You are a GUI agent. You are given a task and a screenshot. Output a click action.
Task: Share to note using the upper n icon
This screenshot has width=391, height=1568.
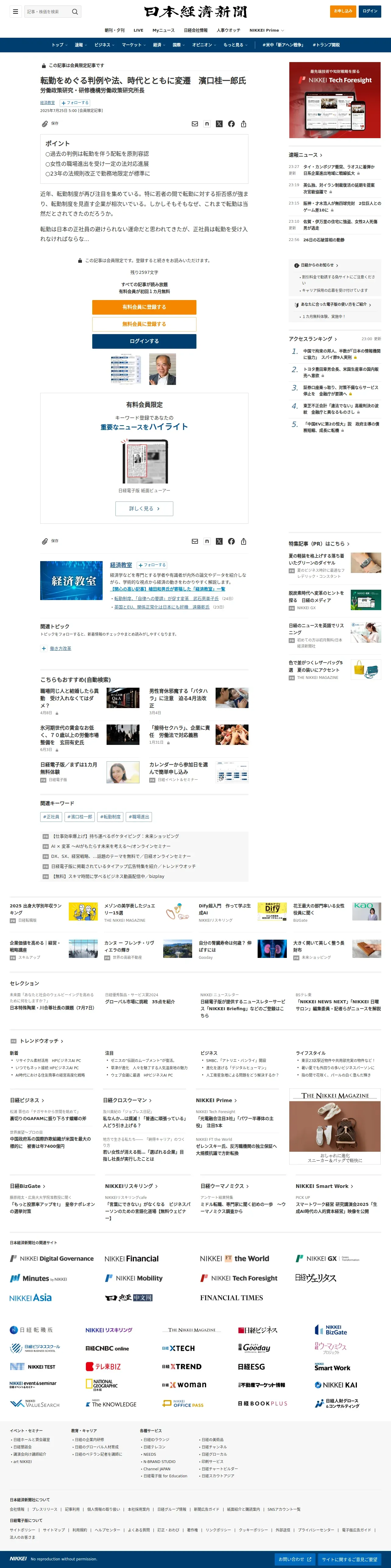(x=207, y=124)
